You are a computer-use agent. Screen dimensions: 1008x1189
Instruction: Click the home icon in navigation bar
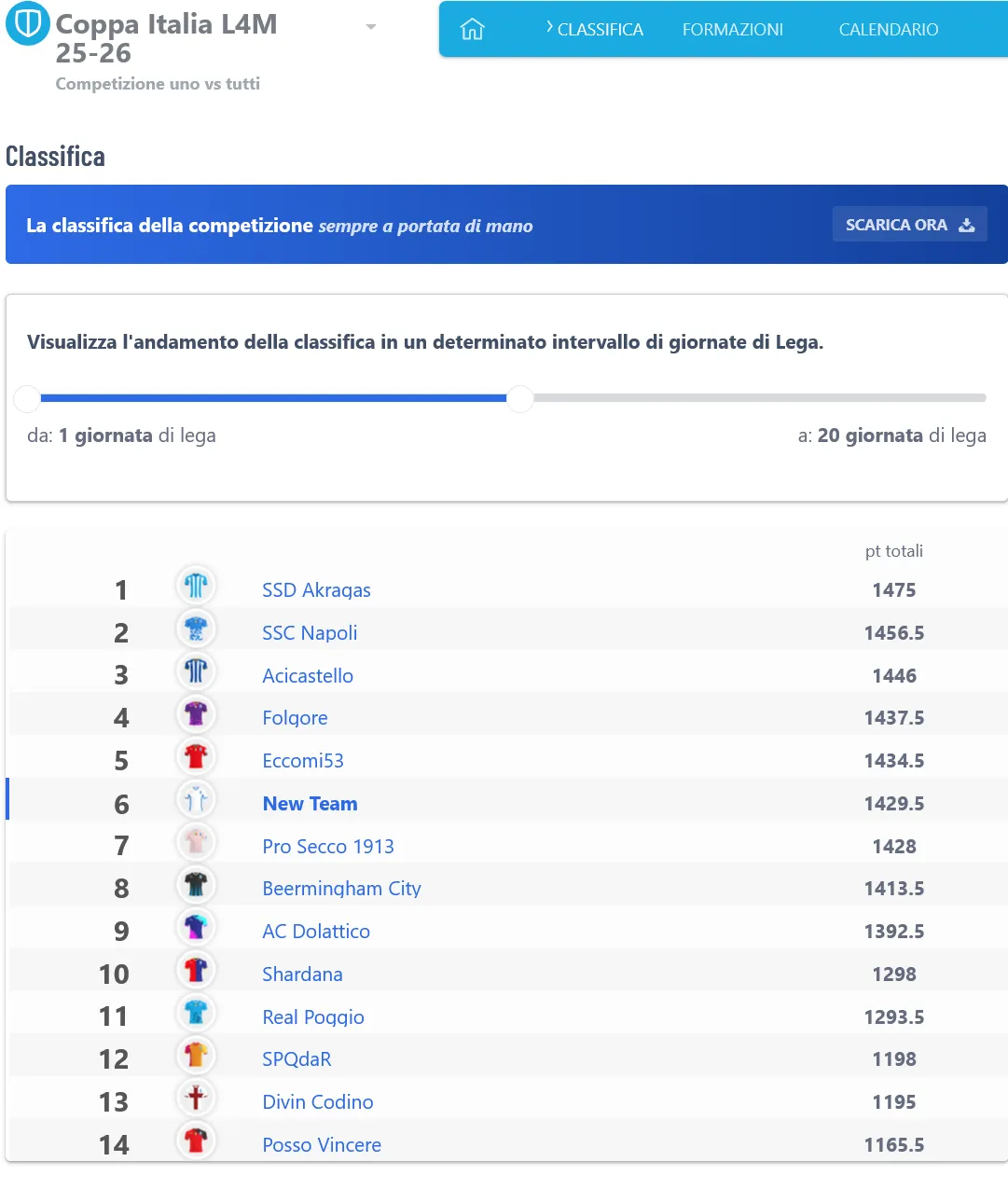pyautogui.click(x=473, y=30)
